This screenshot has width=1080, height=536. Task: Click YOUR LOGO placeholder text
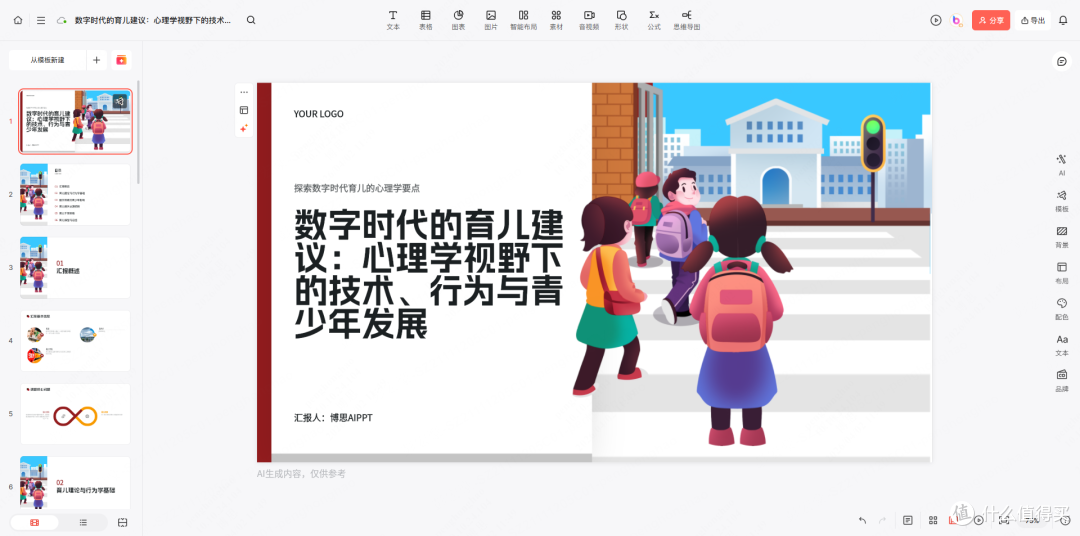318,114
